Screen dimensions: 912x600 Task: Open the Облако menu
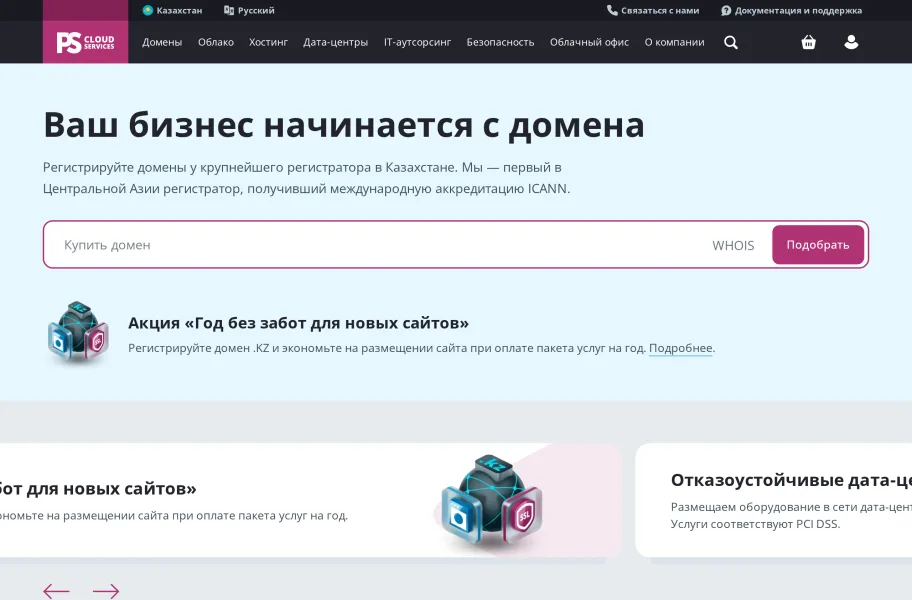tap(216, 42)
